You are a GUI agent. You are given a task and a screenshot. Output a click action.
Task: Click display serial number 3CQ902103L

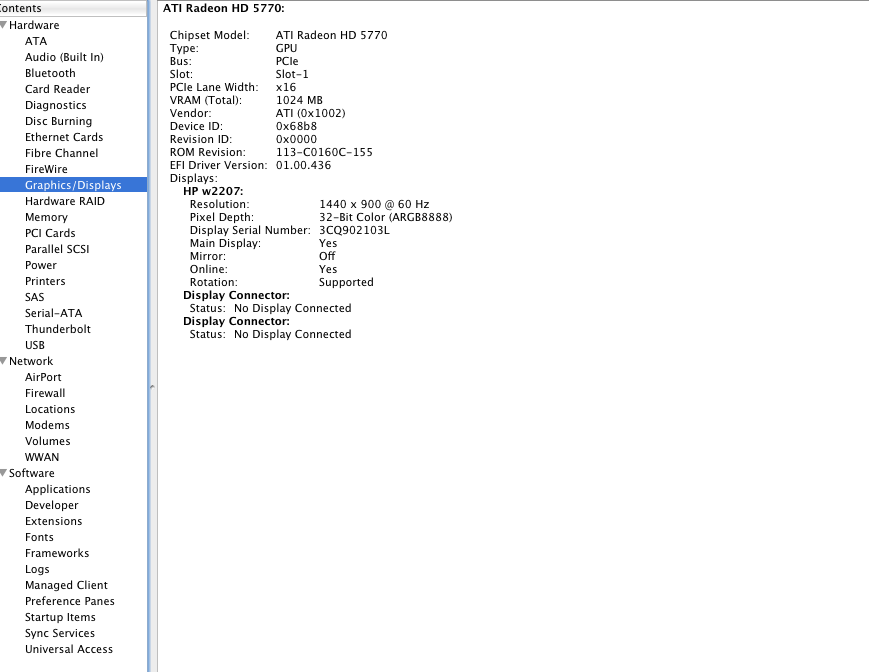click(x=354, y=230)
